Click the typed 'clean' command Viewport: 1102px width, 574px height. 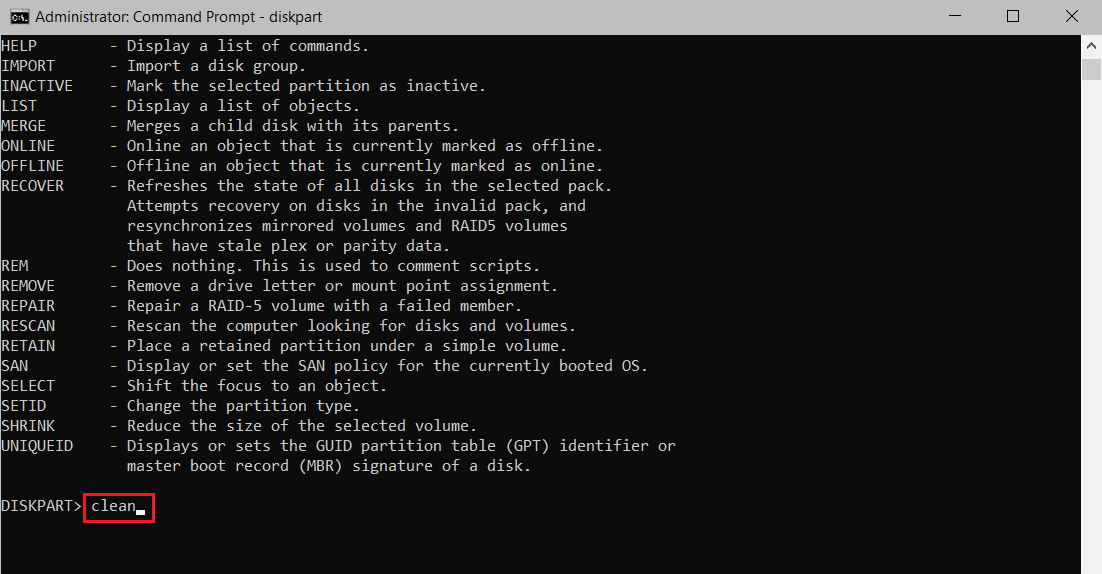[x=113, y=506]
